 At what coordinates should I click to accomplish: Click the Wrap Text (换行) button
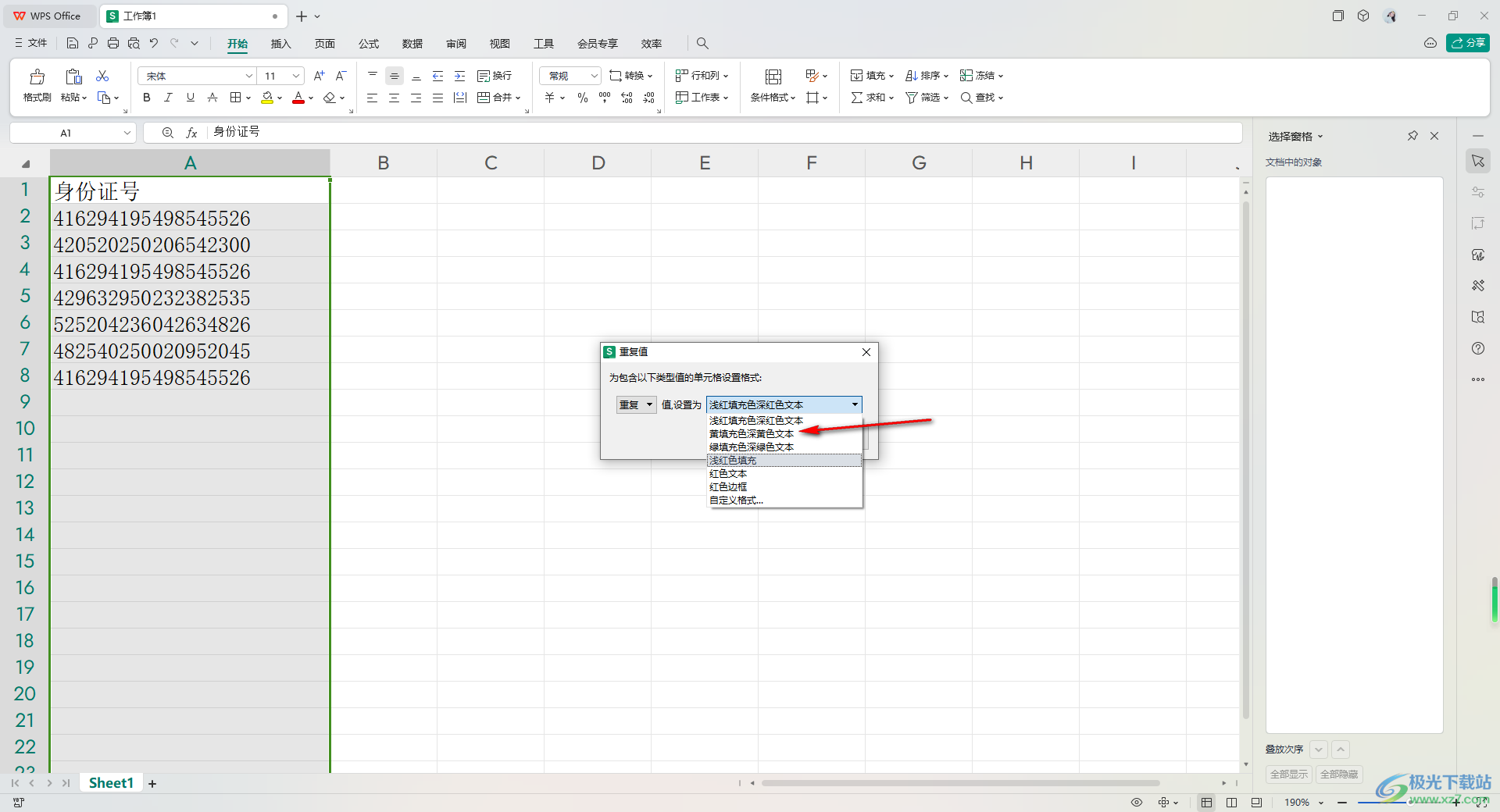coord(495,76)
